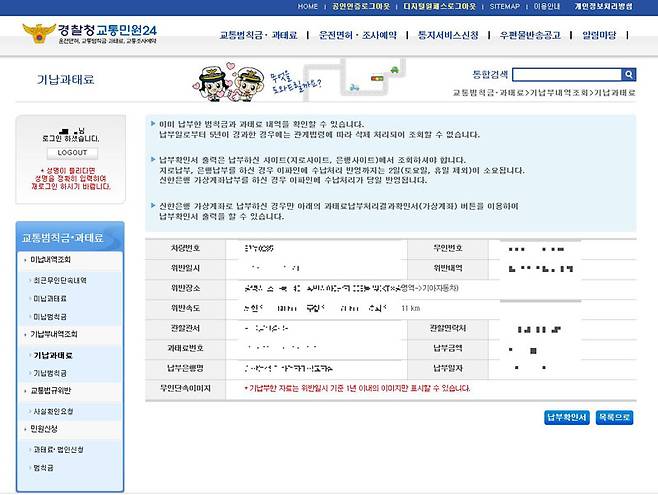
Task: Click the 관할연락처 table label
Action: click(448, 328)
